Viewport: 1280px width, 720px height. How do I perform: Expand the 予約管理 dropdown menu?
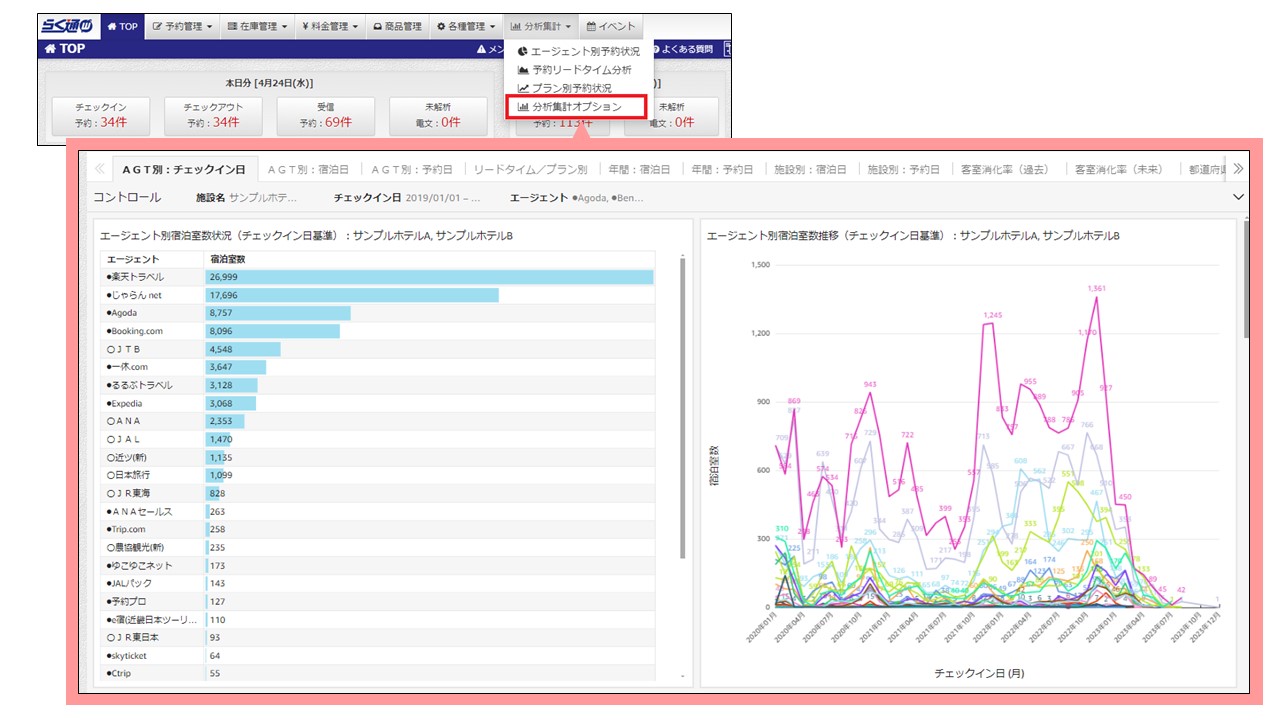point(182,27)
